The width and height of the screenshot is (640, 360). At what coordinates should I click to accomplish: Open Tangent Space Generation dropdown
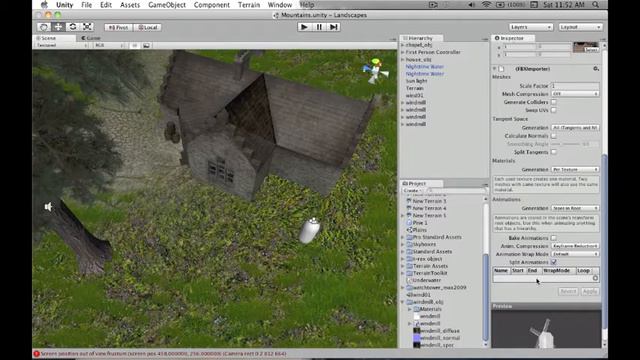575,128
